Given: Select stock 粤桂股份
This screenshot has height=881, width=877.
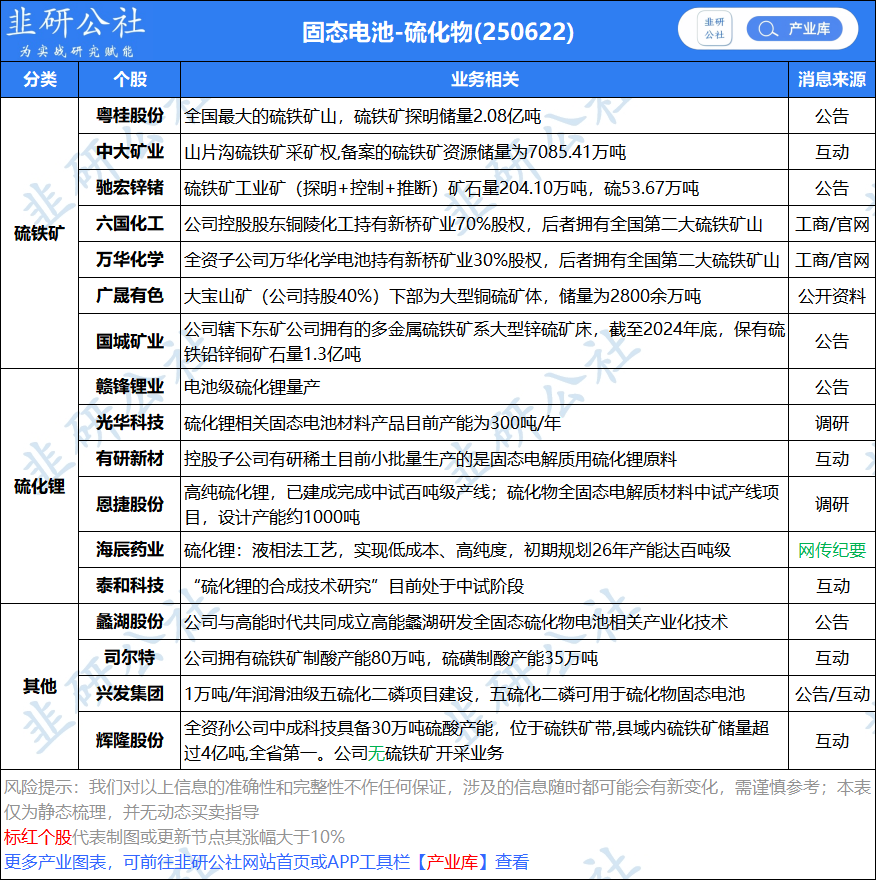Looking at the screenshot, I should 130,116.
